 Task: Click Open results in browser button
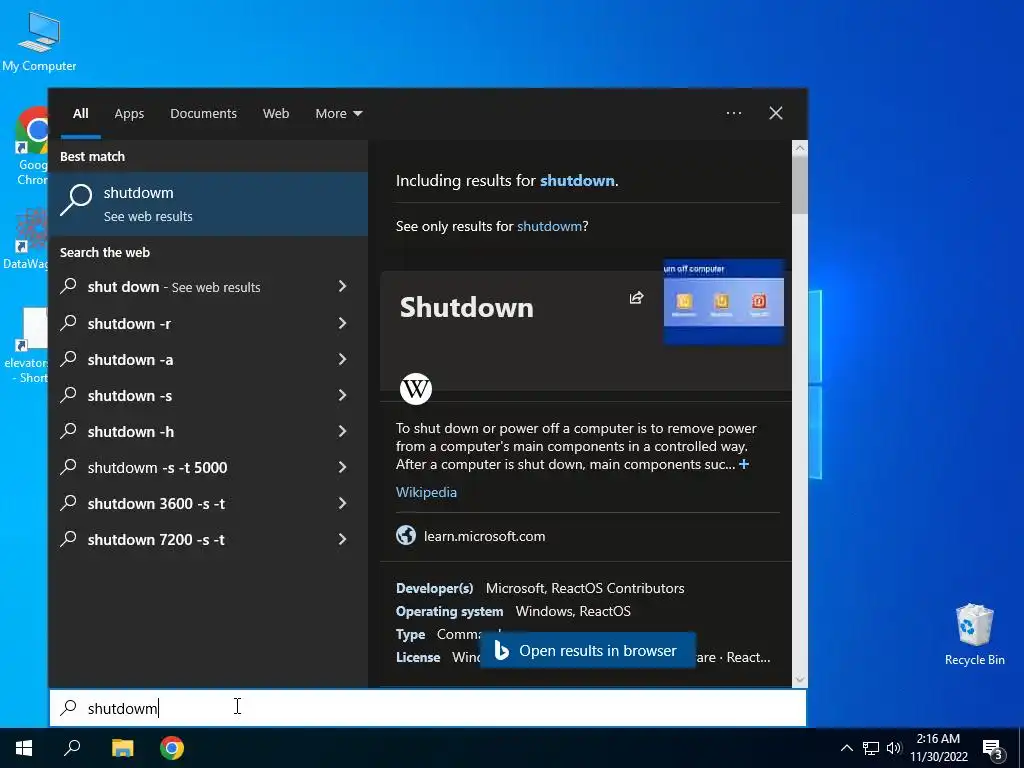click(x=588, y=650)
